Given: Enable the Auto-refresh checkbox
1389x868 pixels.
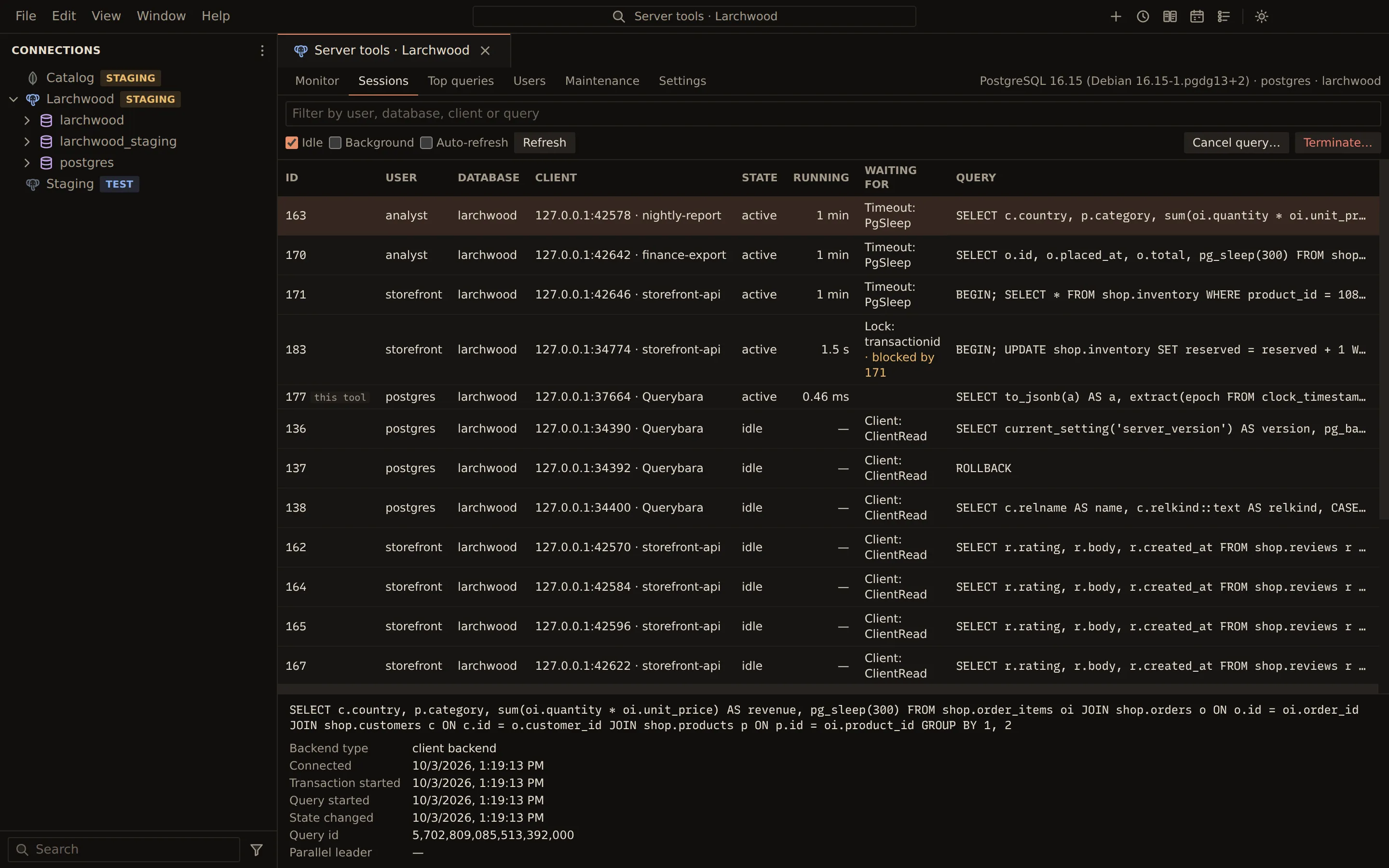Looking at the screenshot, I should pyautogui.click(x=426, y=143).
